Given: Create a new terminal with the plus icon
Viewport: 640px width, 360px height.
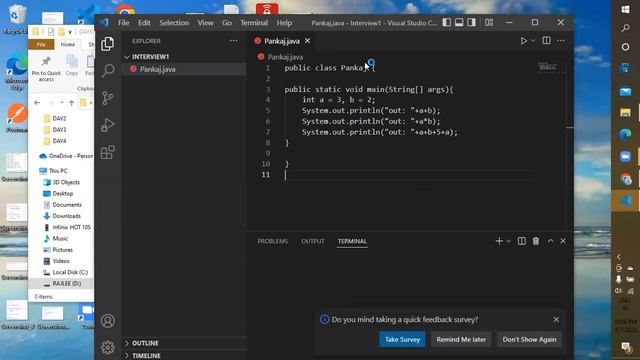Looking at the screenshot, I should coord(499,241).
